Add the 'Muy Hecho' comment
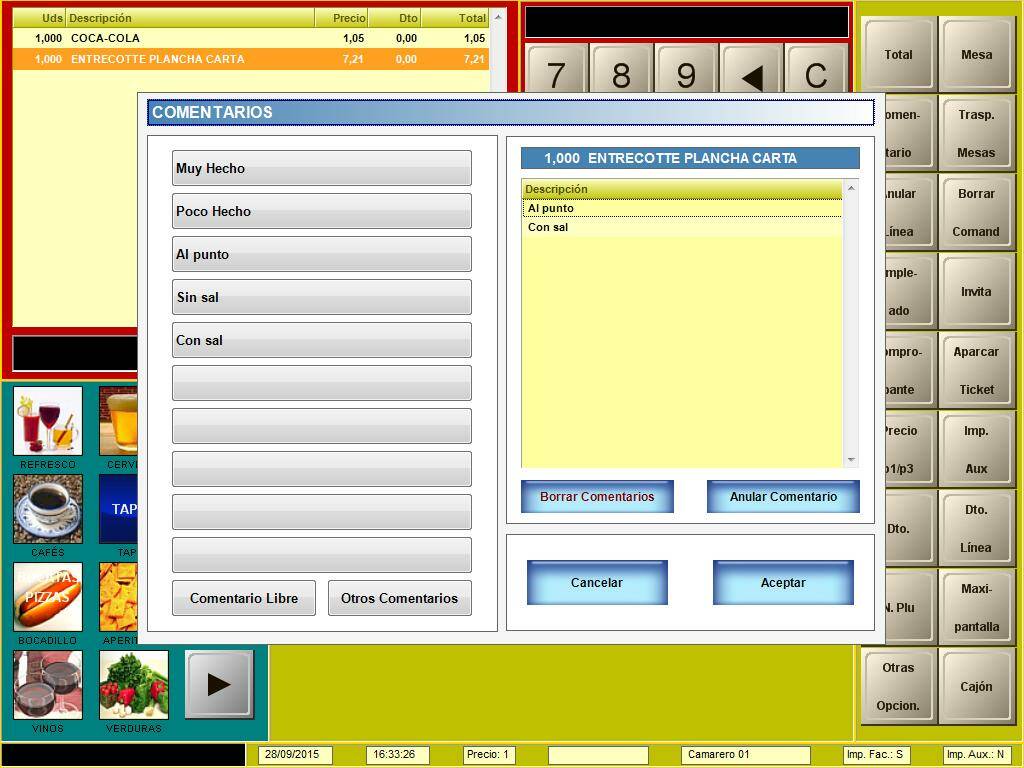 coord(321,168)
